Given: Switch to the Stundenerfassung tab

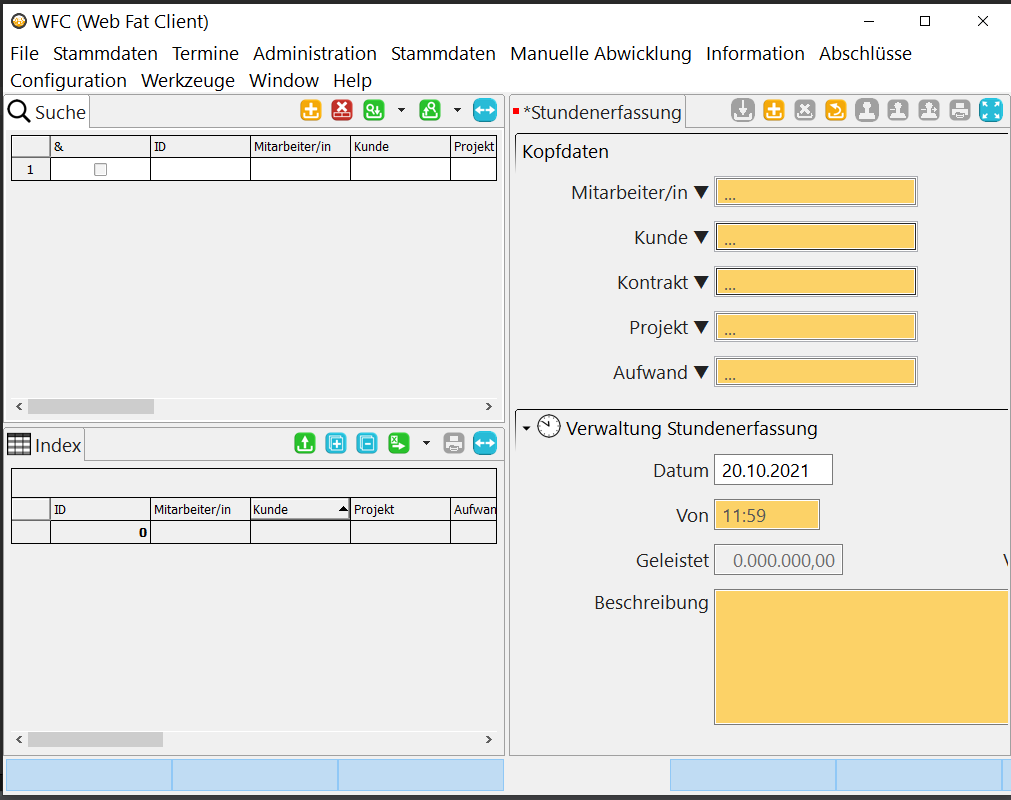Looking at the screenshot, I should pyautogui.click(x=598, y=112).
